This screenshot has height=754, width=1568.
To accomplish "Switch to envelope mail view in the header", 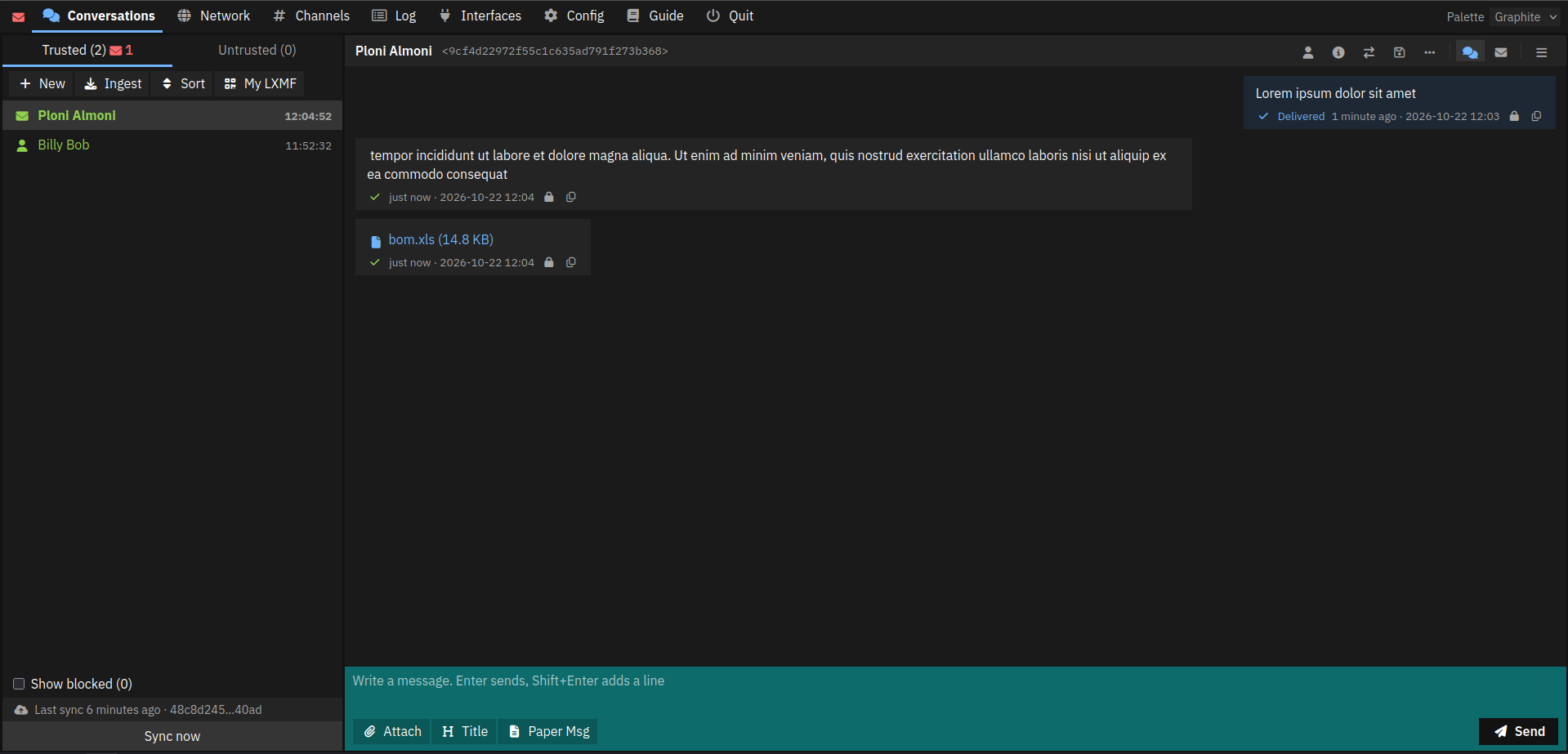I will point(1501,52).
